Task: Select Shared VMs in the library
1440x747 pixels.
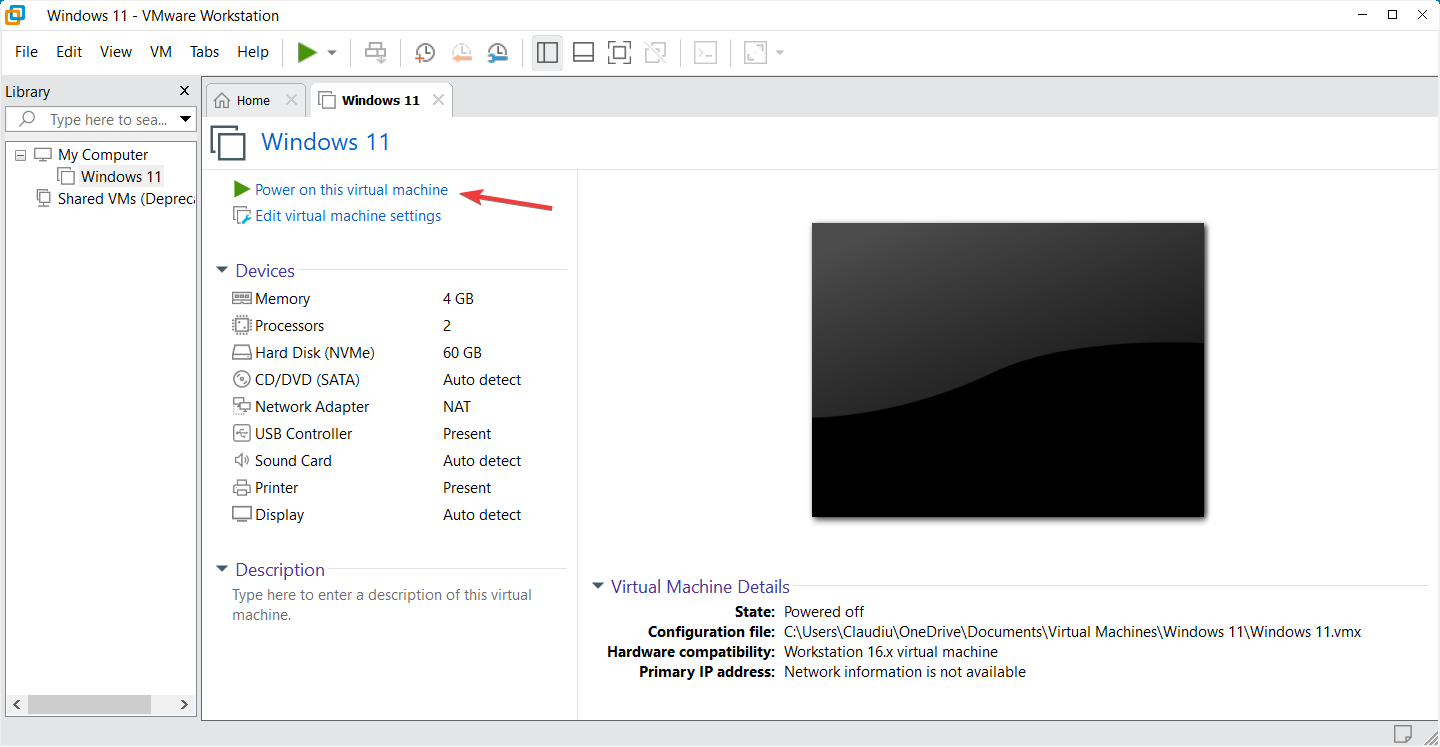Action: tap(127, 199)
